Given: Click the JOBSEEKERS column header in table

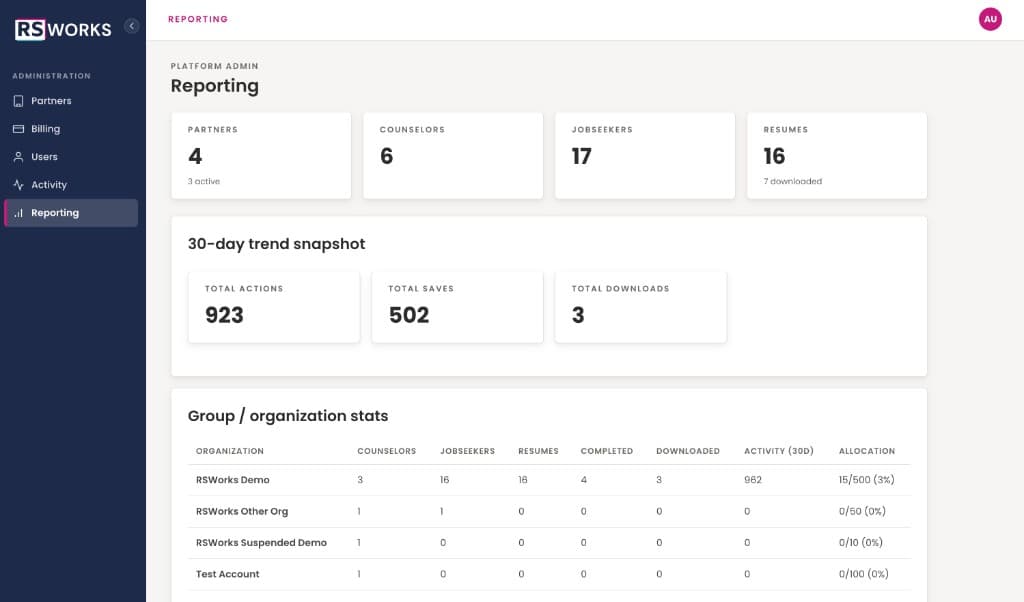Looking at the screenshot, I should click(468, 451).
